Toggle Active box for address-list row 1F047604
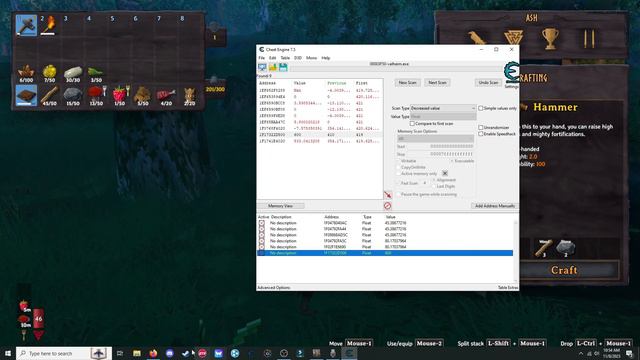Image resolution: width=640 pixels, height=360 pixels. [x=262, y=223]
